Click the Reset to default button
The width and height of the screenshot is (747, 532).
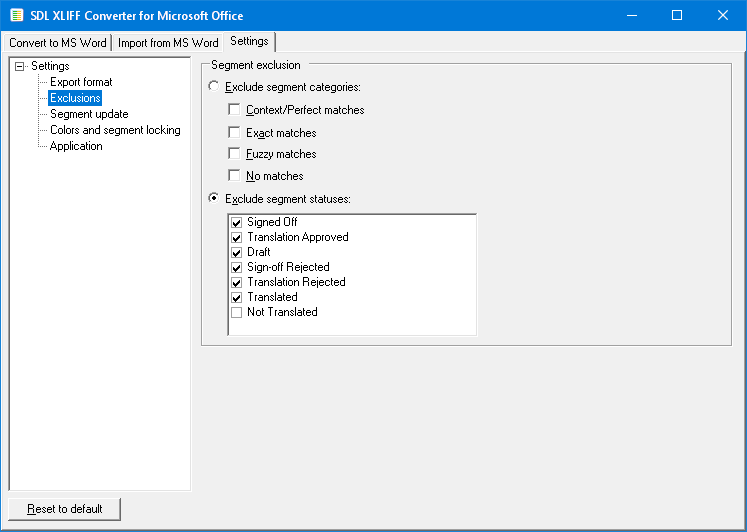pos(64,509)
